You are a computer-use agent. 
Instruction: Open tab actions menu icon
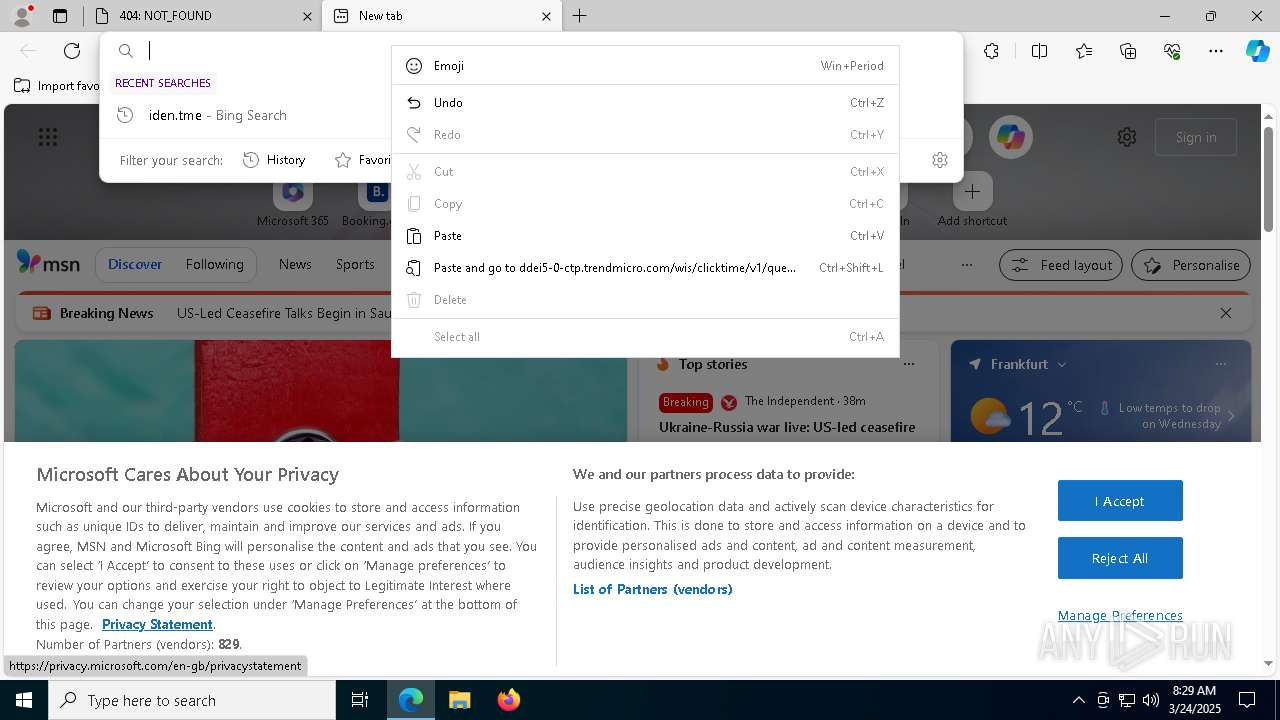[x=60, y=16]
